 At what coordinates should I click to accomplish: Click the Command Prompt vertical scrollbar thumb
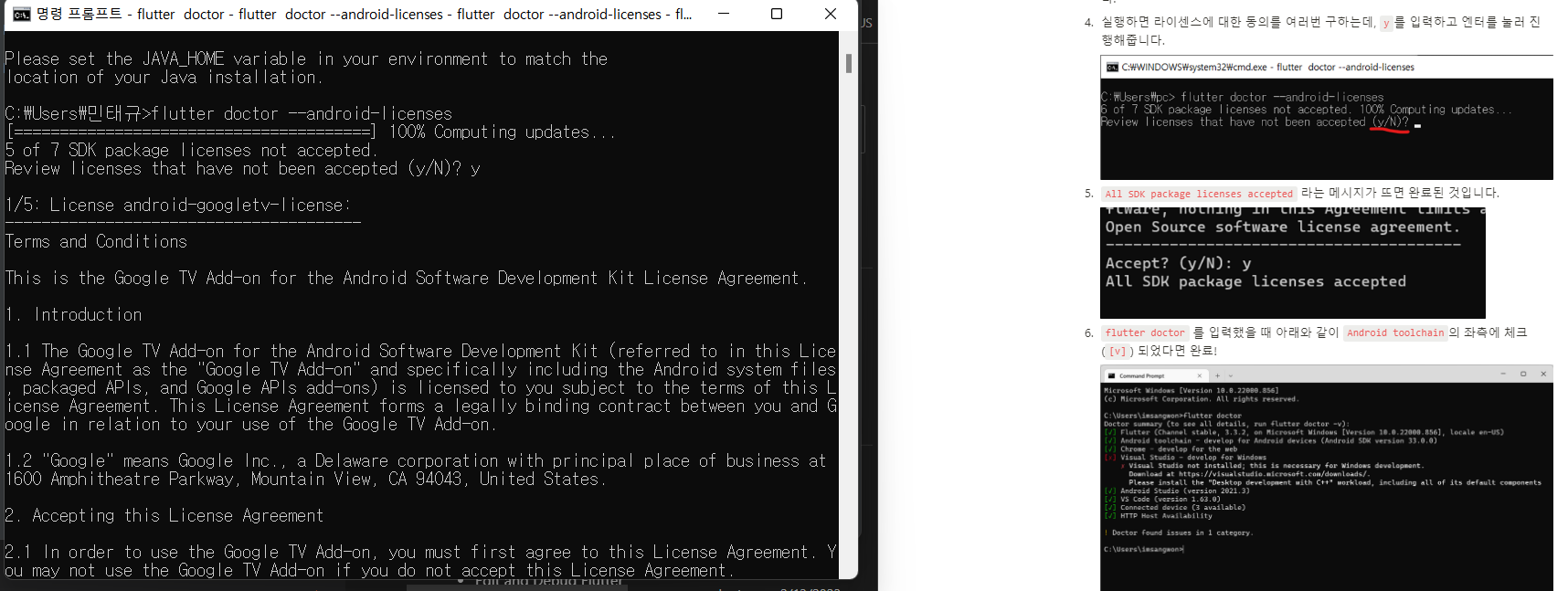pyautogui.click(x=849, y=63)
